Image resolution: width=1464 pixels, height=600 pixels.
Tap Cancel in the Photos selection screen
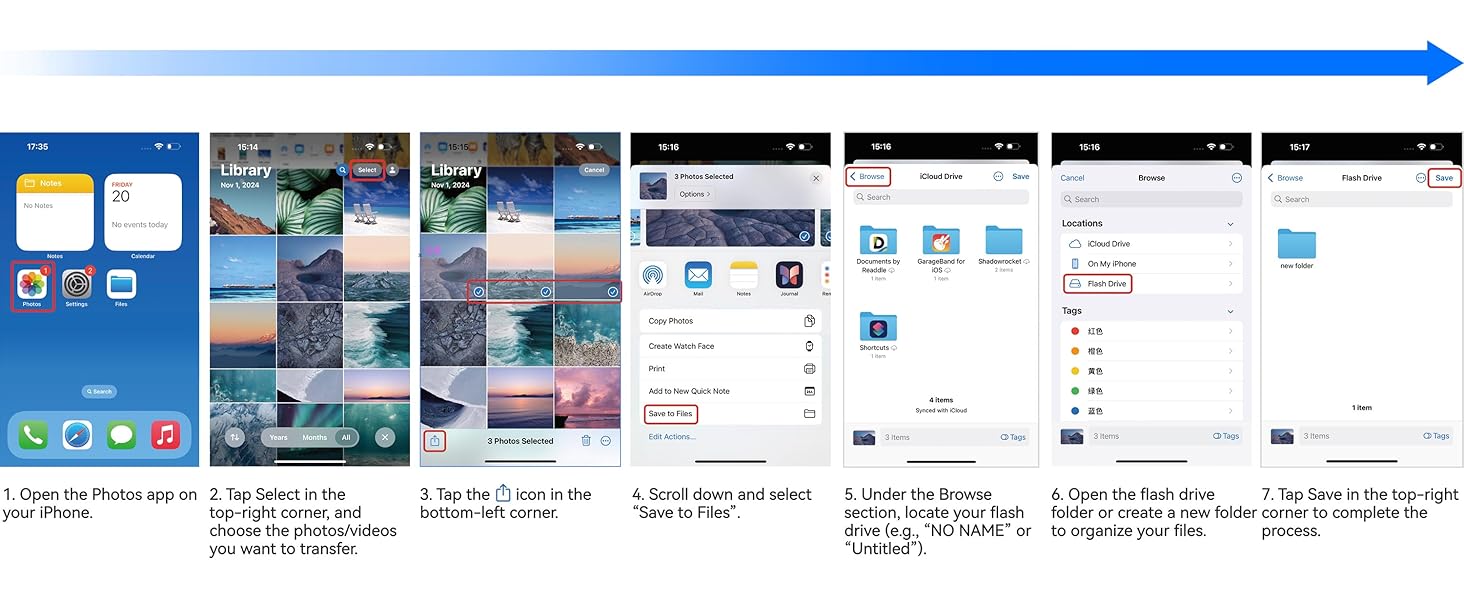pos(594,170)
